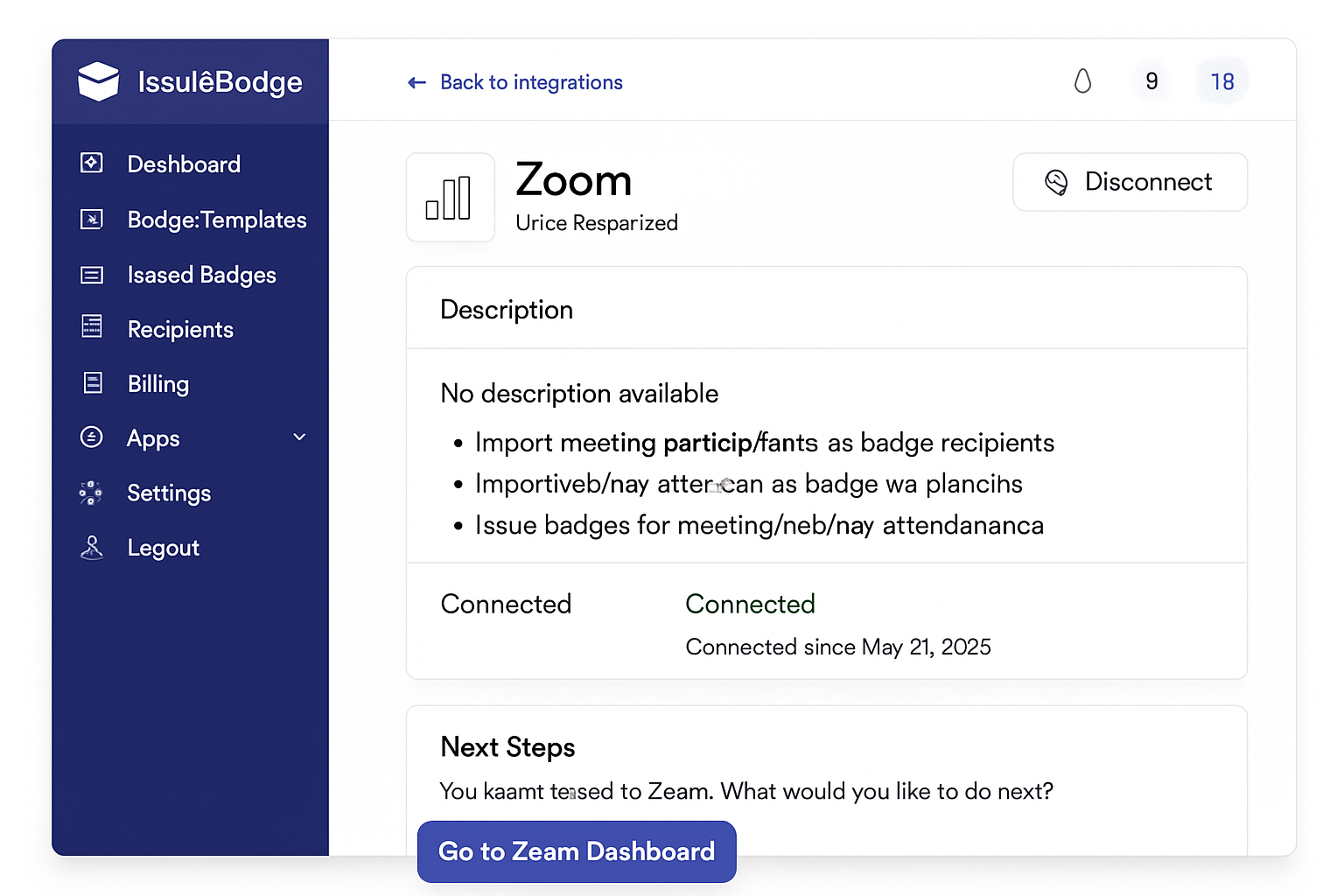Expand the Apps menu chevron

point(299,437)
